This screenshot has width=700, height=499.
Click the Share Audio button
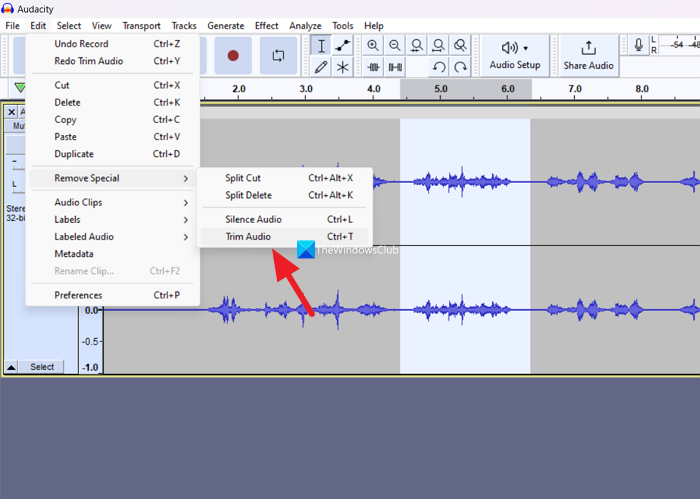click(x=588, y=56)
